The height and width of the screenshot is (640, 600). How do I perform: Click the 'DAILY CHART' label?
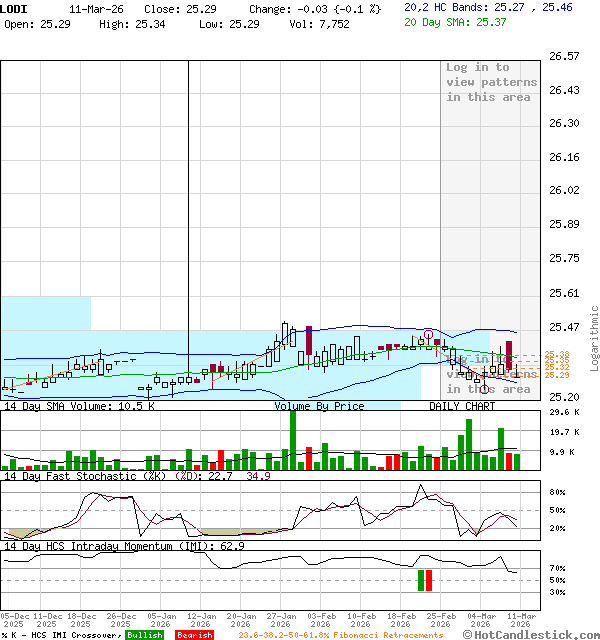[462, 406]
